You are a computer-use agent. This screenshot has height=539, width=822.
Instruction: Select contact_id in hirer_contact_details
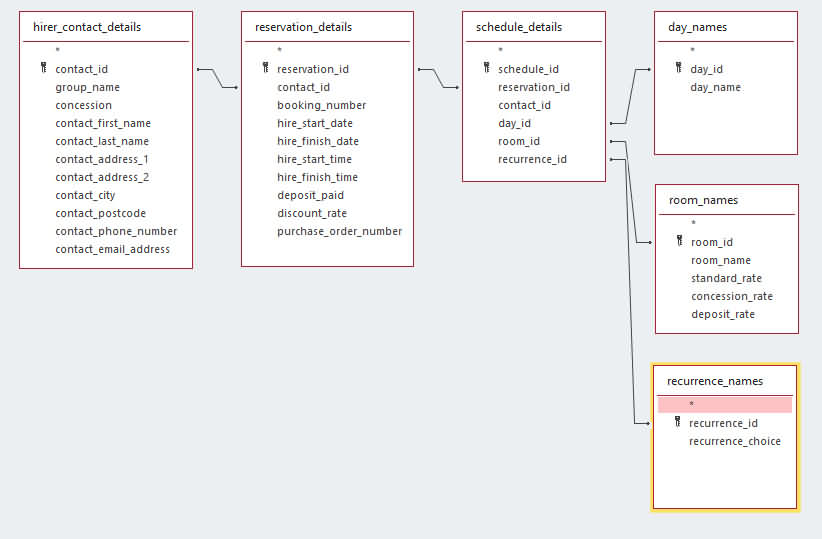click(x=81, y=69)
